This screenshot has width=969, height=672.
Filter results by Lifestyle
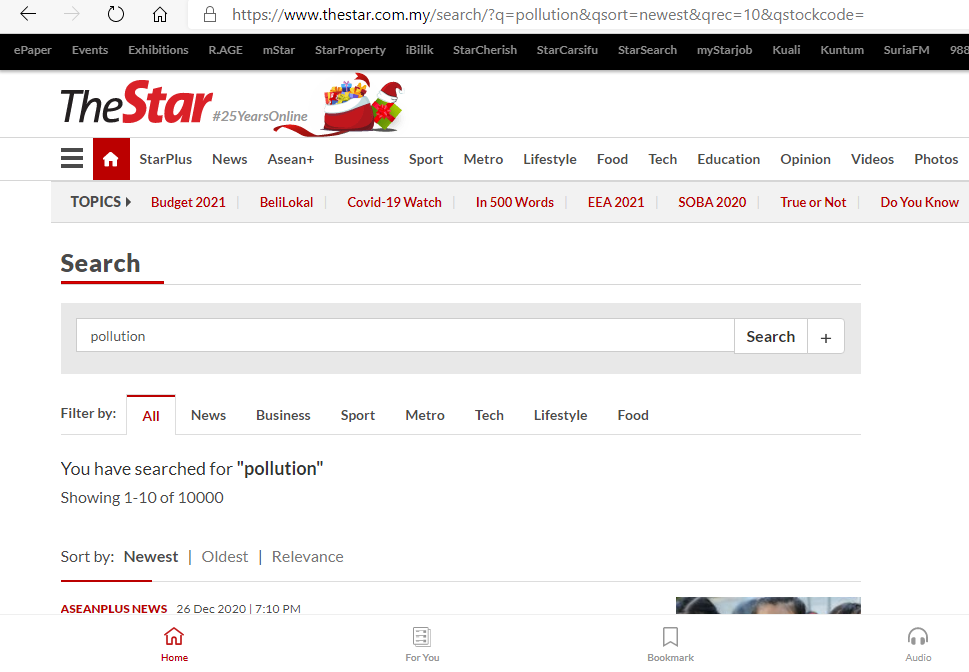click(x=561, y=415)
